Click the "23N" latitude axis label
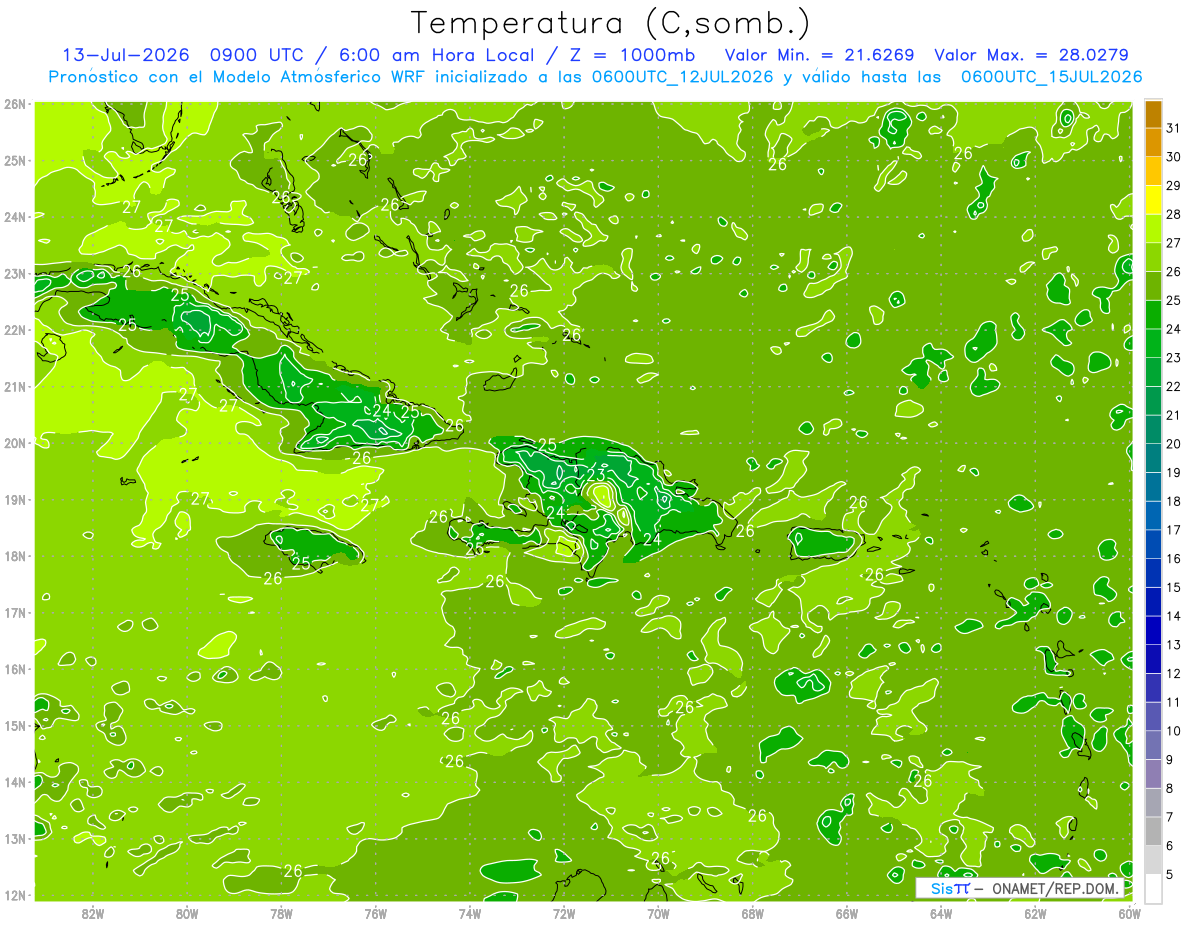This screenshot has width=1200, height=927. [x=15, y=273]
